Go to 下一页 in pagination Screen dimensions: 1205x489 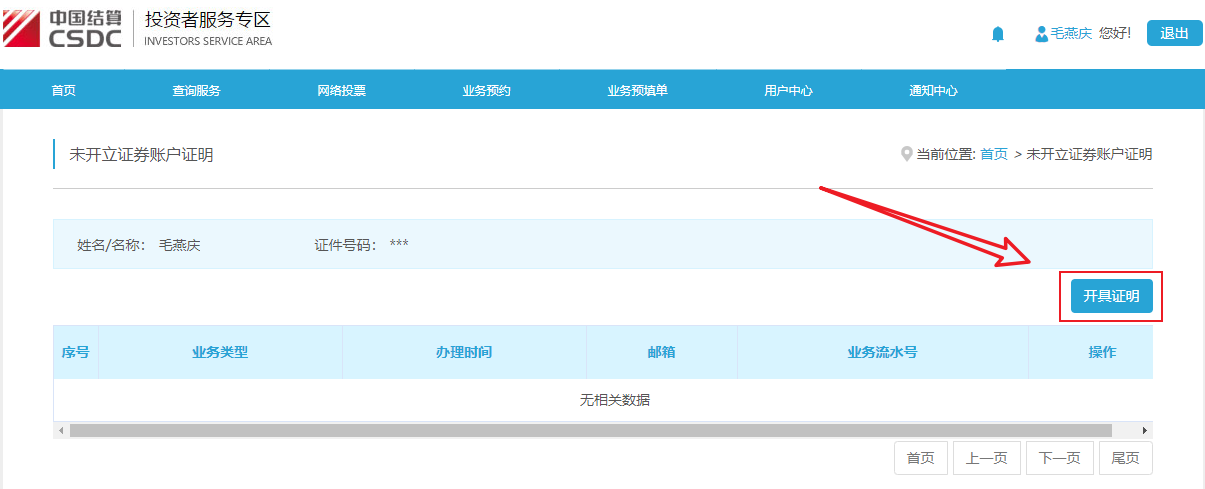tap(1059, 458)
